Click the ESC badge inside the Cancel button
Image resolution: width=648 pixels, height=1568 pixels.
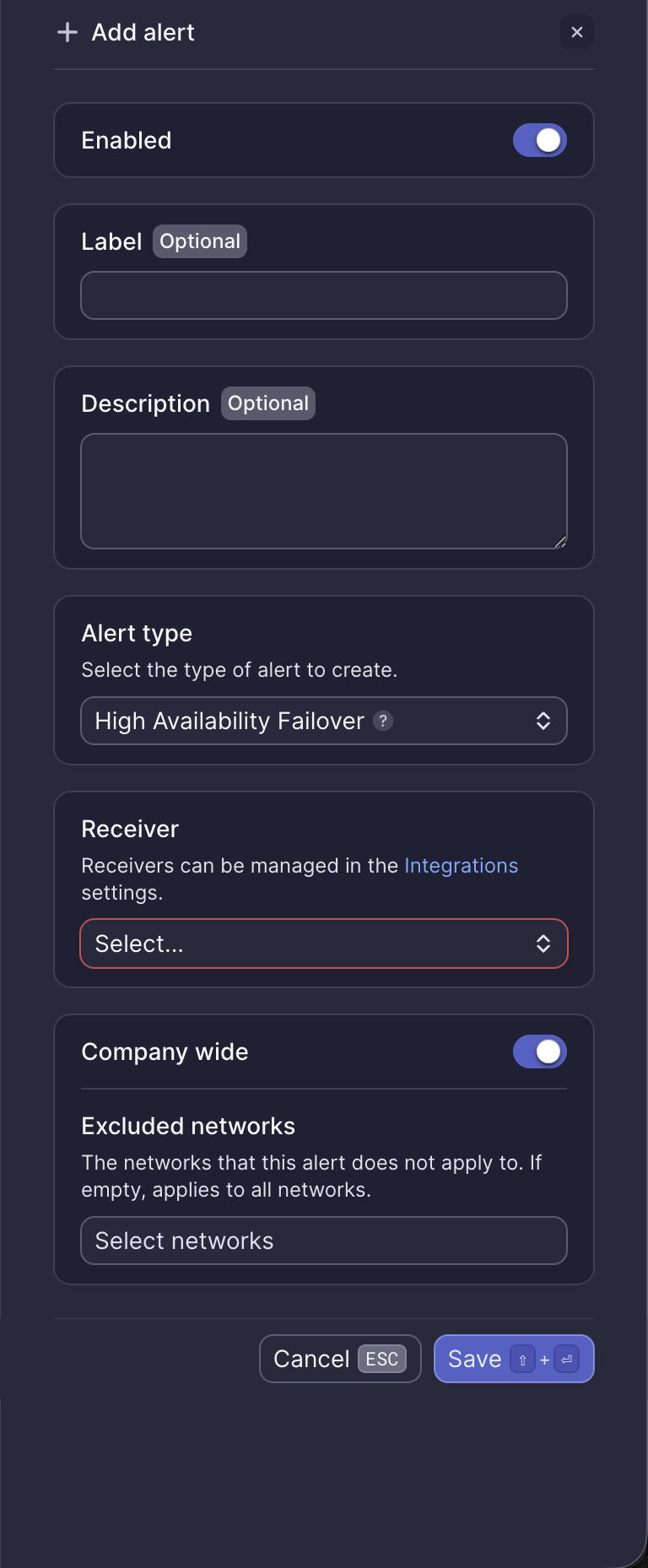pyautogui.click(x=381, y=1359)
